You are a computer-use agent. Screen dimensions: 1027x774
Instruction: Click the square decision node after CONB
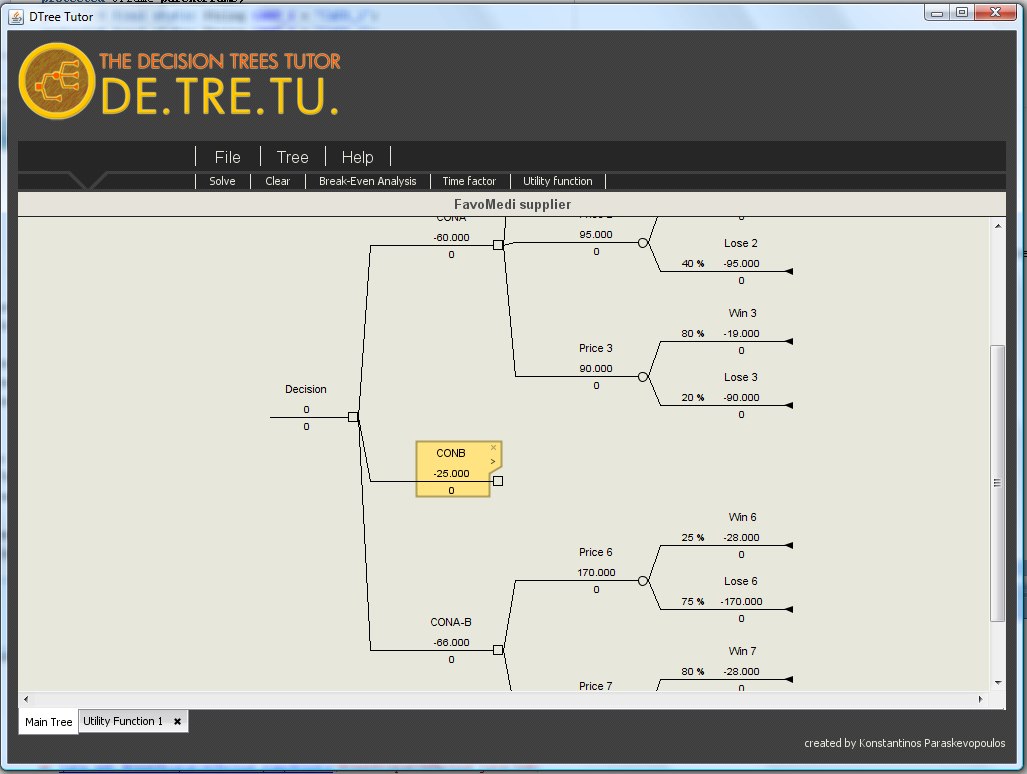point(498,481)
